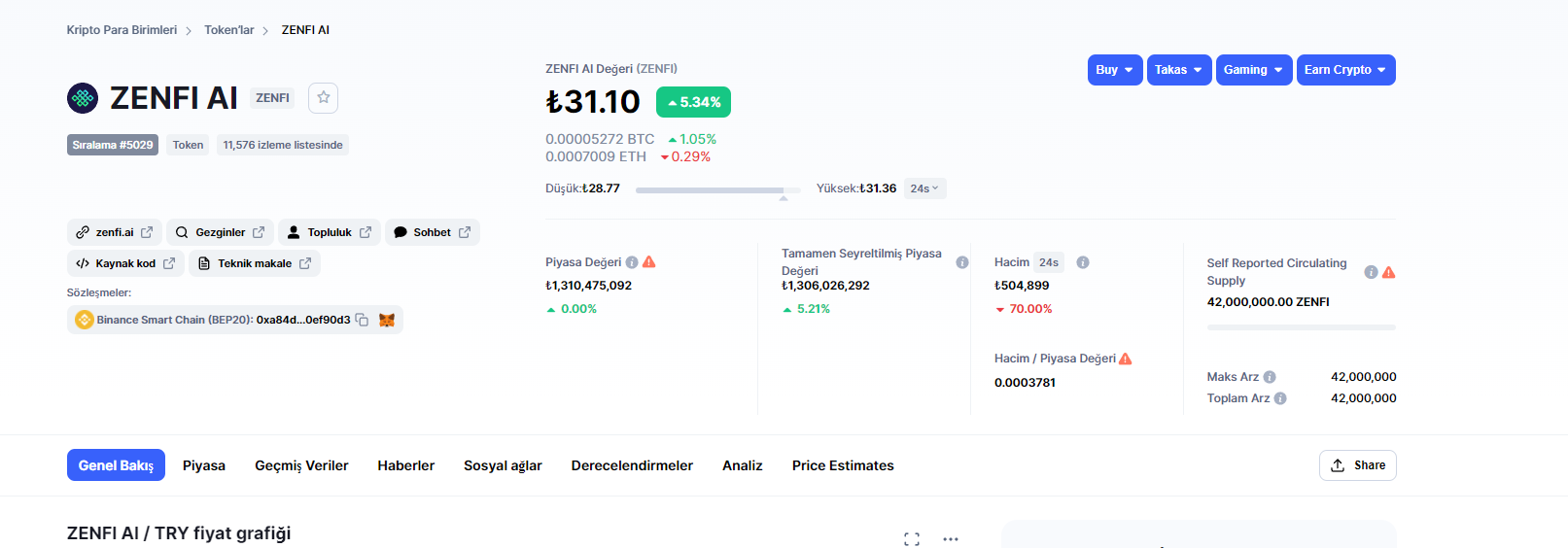Click the Token tag
Viewport: 1568px width, 548px height.
[188, 145]
